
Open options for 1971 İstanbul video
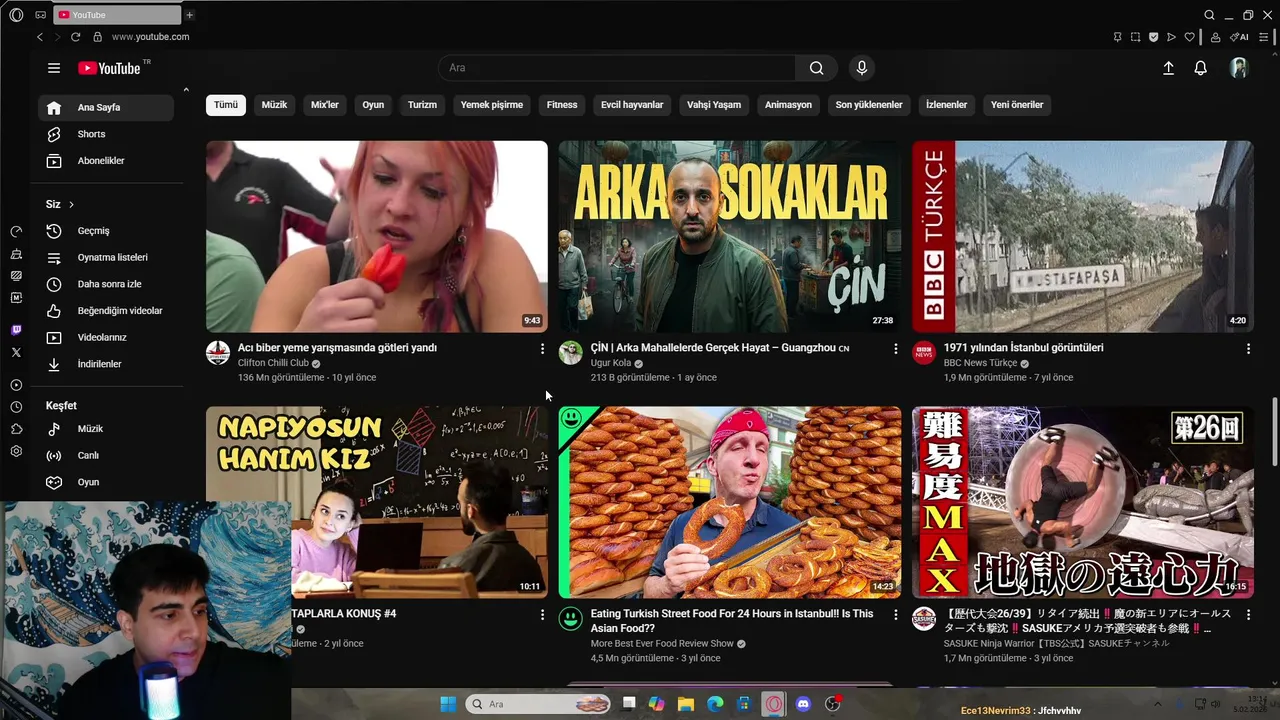[x=1248, y=349]
